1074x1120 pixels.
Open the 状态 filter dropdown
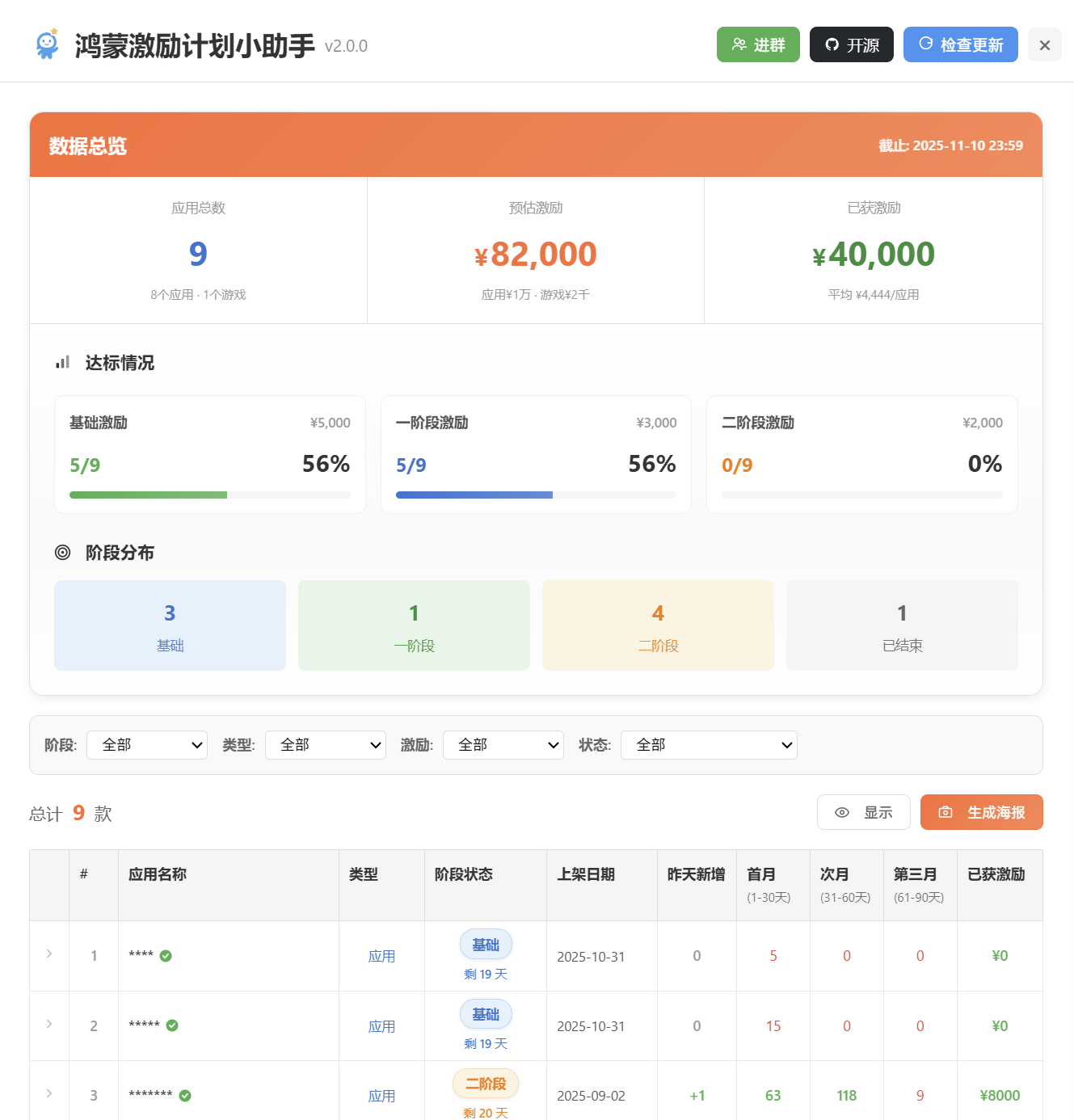tap(709, 745)
